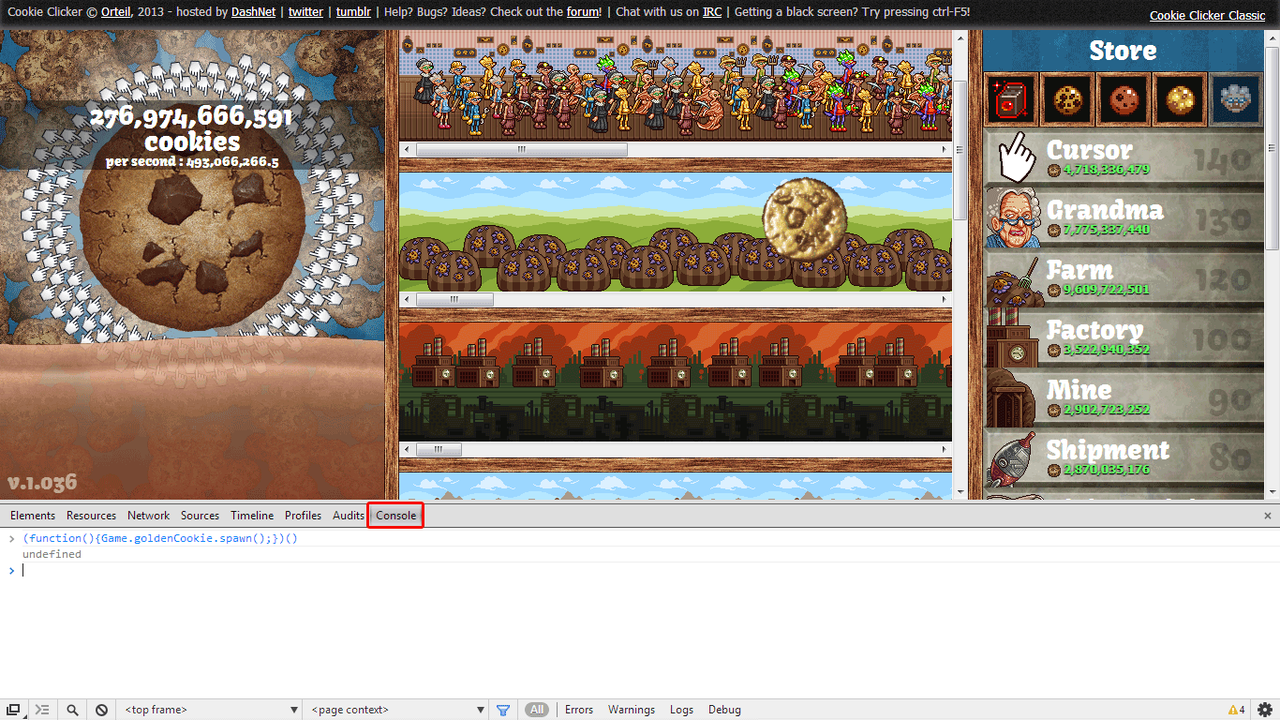
Task: Buy the golden-yellow cookie upgrade
Action: point(1179,98)
